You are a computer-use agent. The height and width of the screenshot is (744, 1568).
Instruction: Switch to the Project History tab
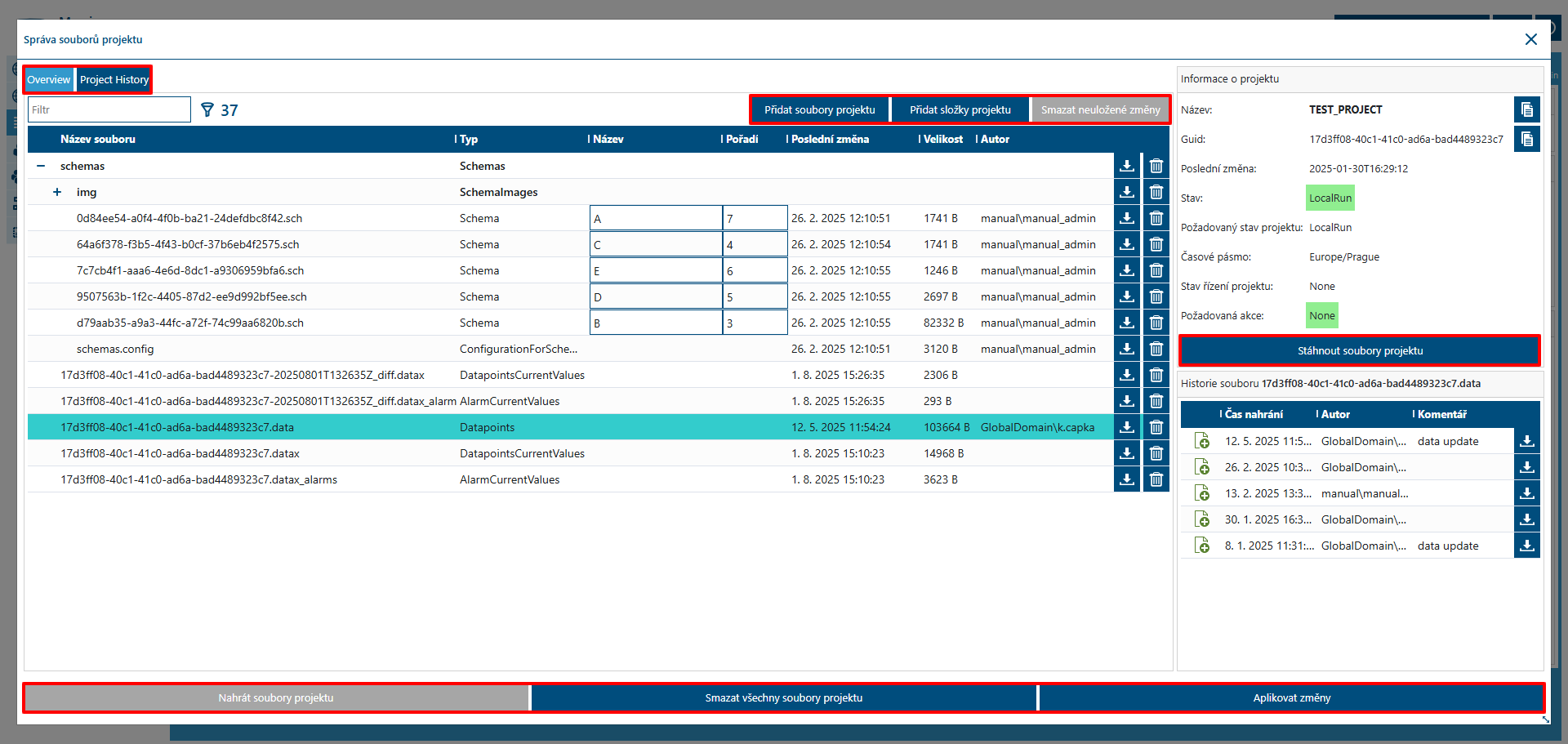coord(114,79)
